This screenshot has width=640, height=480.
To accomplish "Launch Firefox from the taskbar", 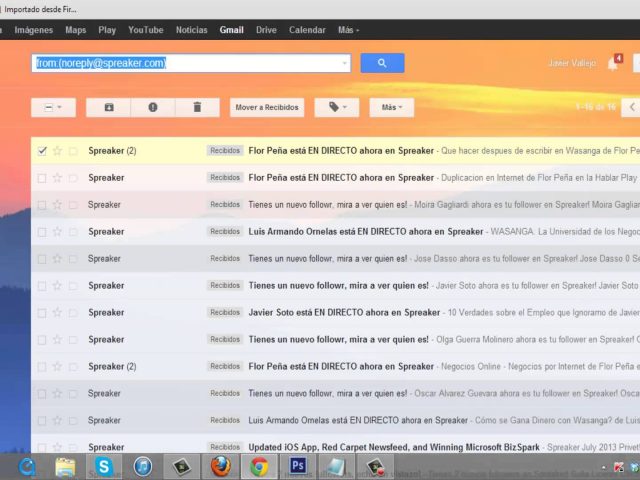I will 220,466.
